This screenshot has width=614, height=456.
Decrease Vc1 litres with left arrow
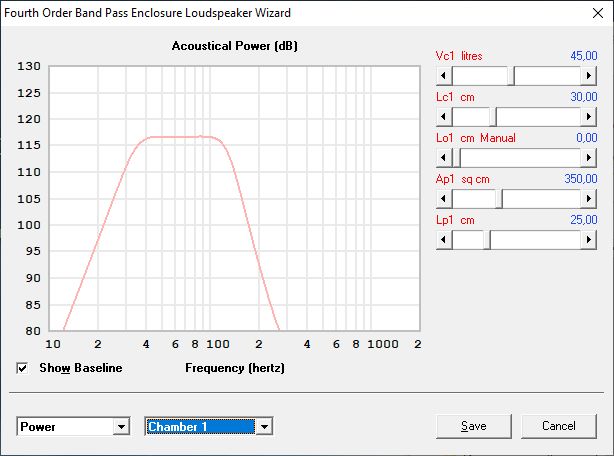pyautogui.click(x=444, y=76)
